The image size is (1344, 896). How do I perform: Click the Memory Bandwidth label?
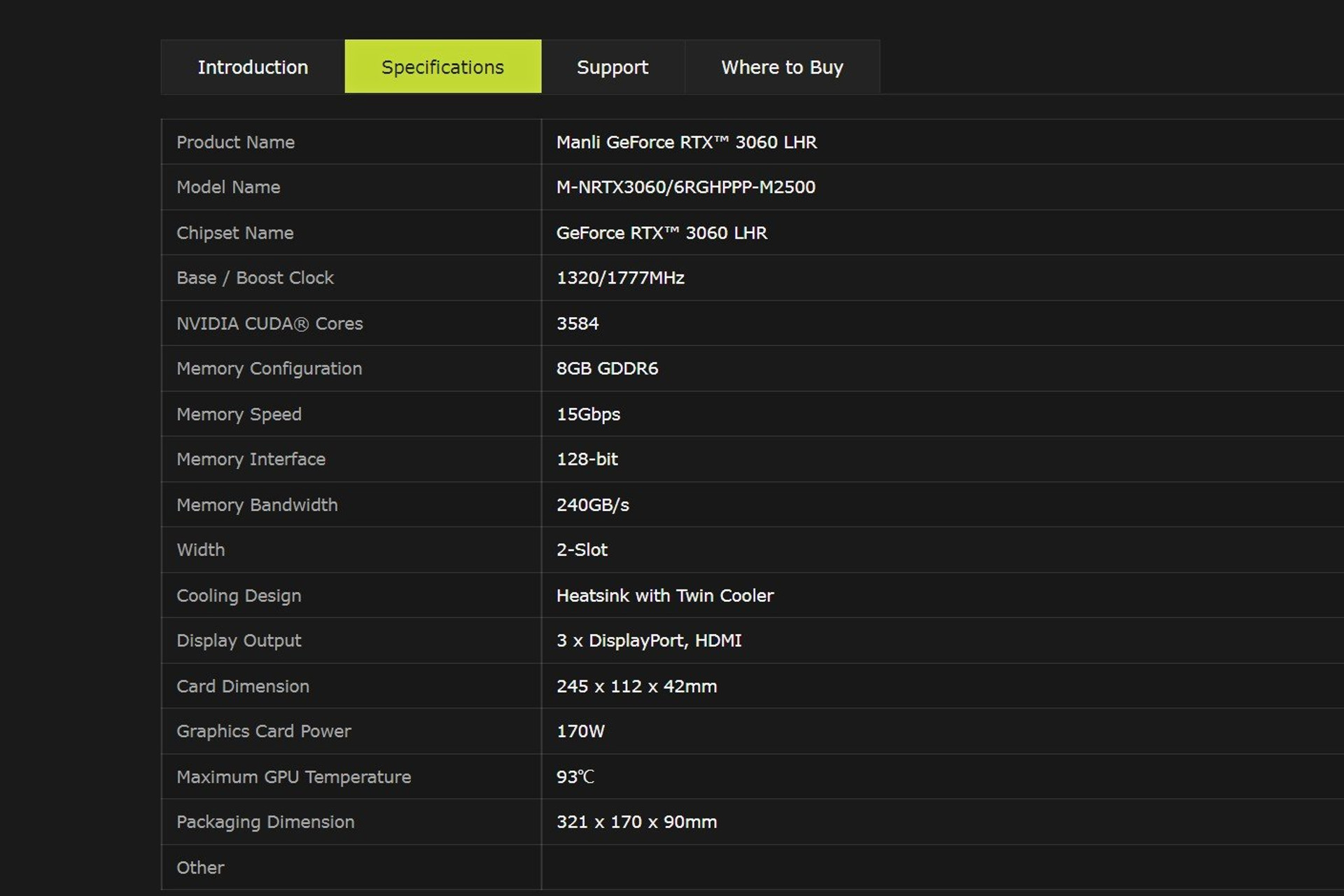pyautogui.click(x=257, y=505)
